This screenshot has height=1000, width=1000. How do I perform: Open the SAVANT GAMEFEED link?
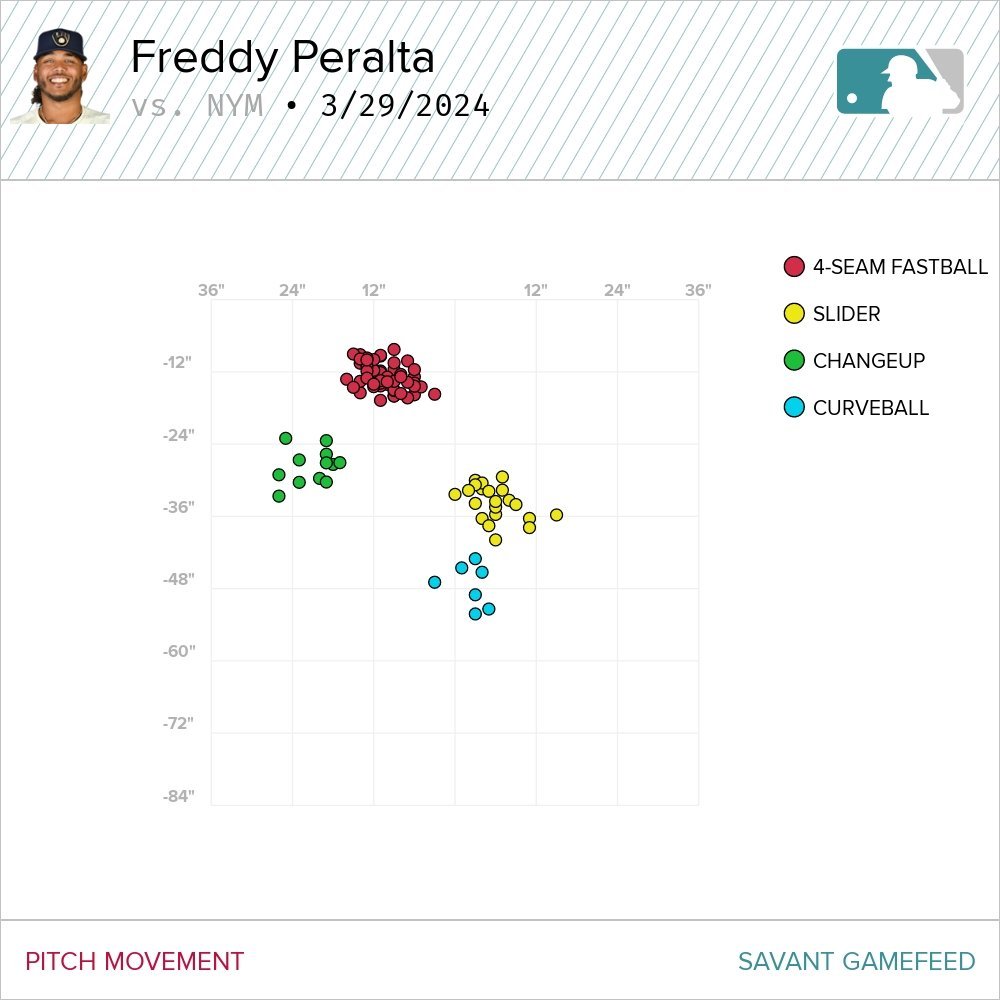[856, 962]
